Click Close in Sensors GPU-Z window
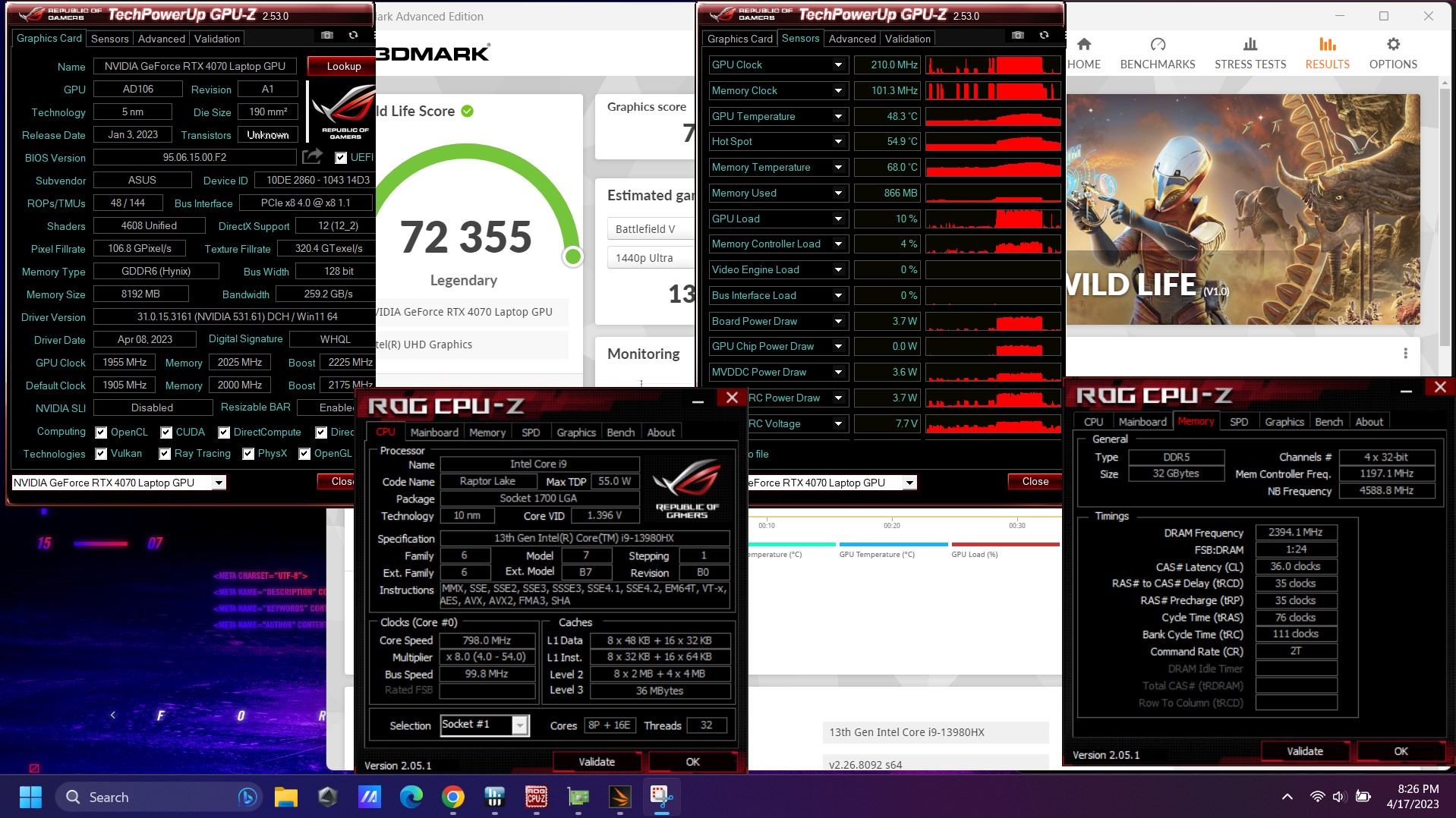Image resolution: width=1456 pixels, height=818 pixels. pyautogui.click(x=1035, y=482)
